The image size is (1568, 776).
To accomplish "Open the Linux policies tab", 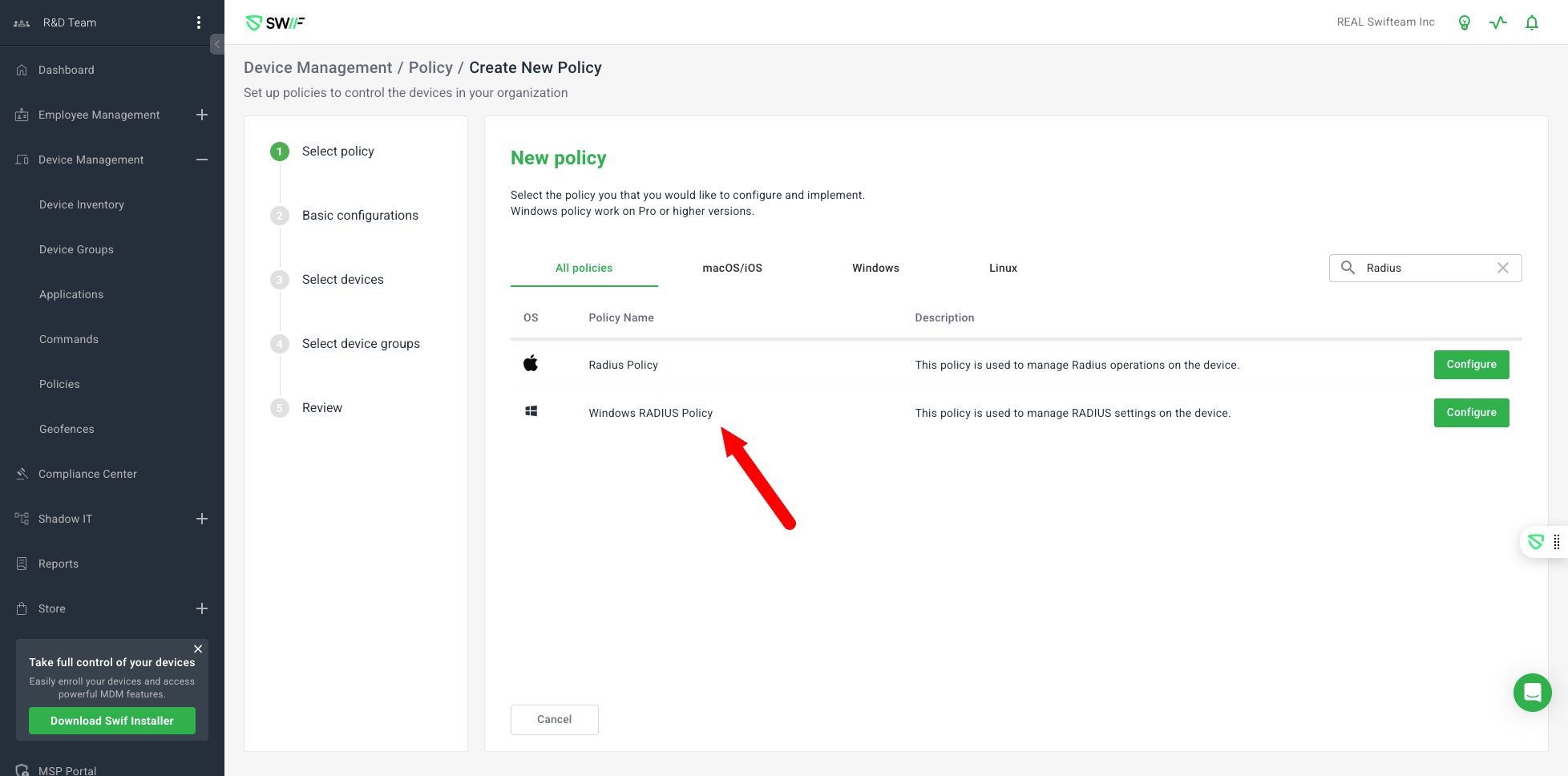I will [x=1003, y=268].
